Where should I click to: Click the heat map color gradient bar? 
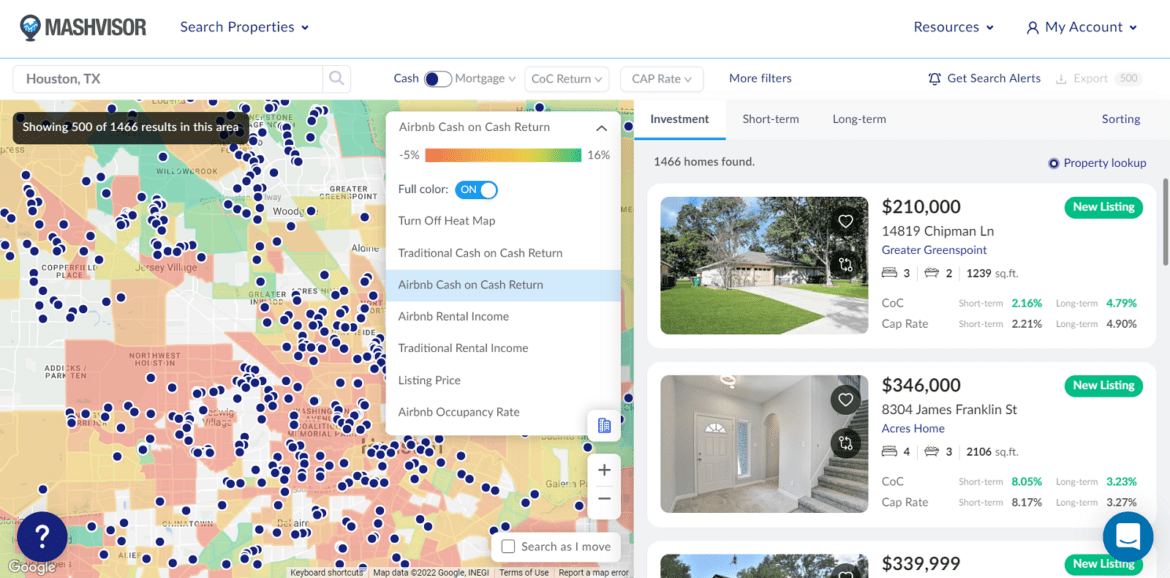(x=503, y=155)
